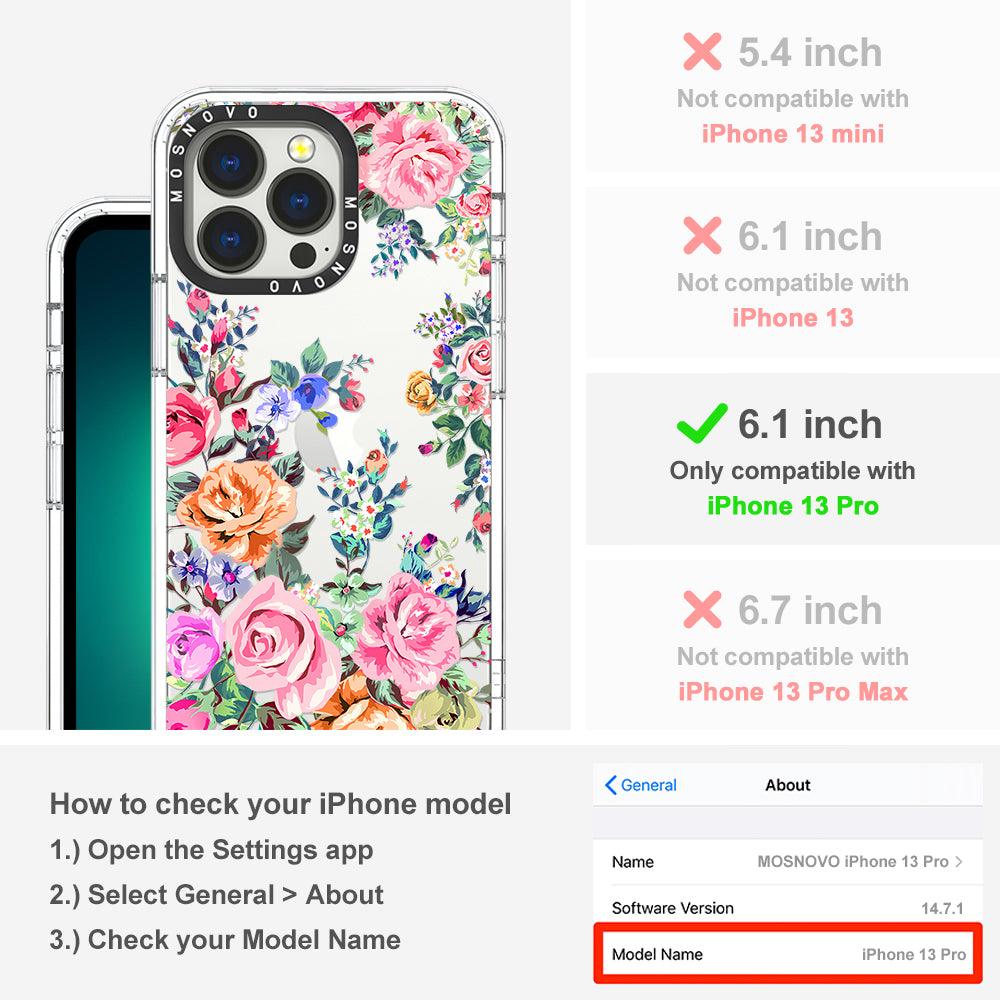Click the red X beside 5.4 inch

(702, 52)
